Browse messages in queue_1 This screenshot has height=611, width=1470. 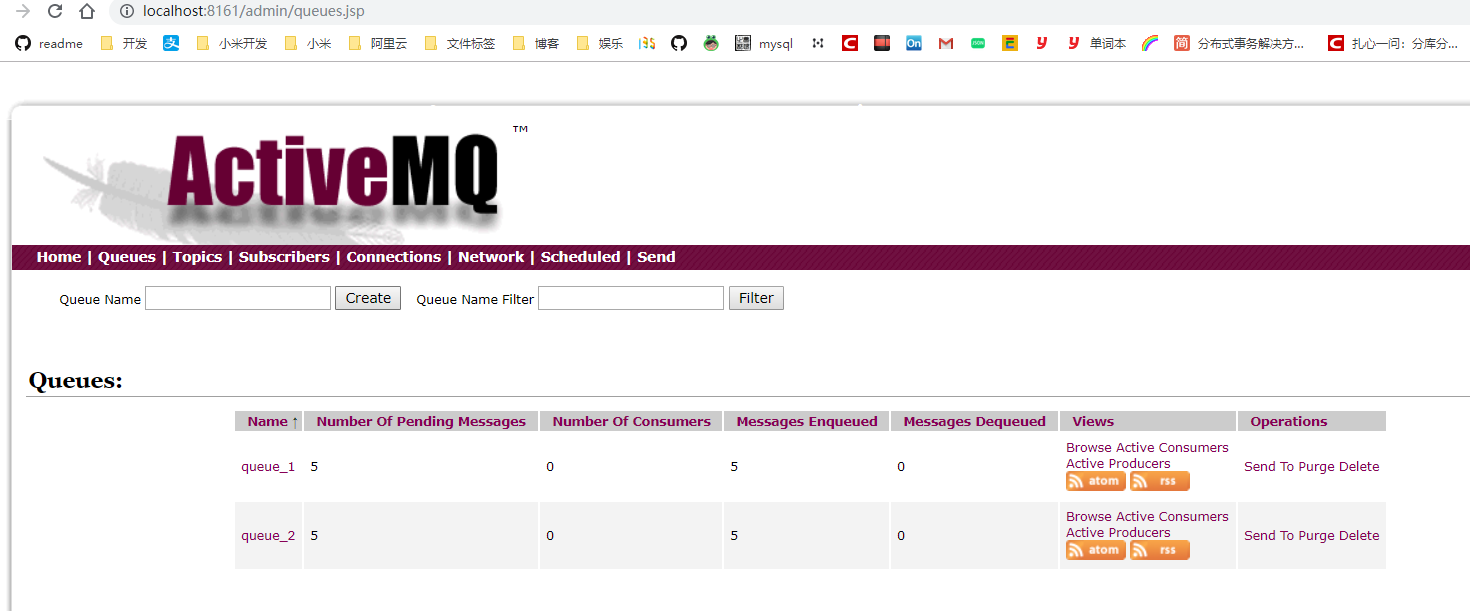(1089, 447)
